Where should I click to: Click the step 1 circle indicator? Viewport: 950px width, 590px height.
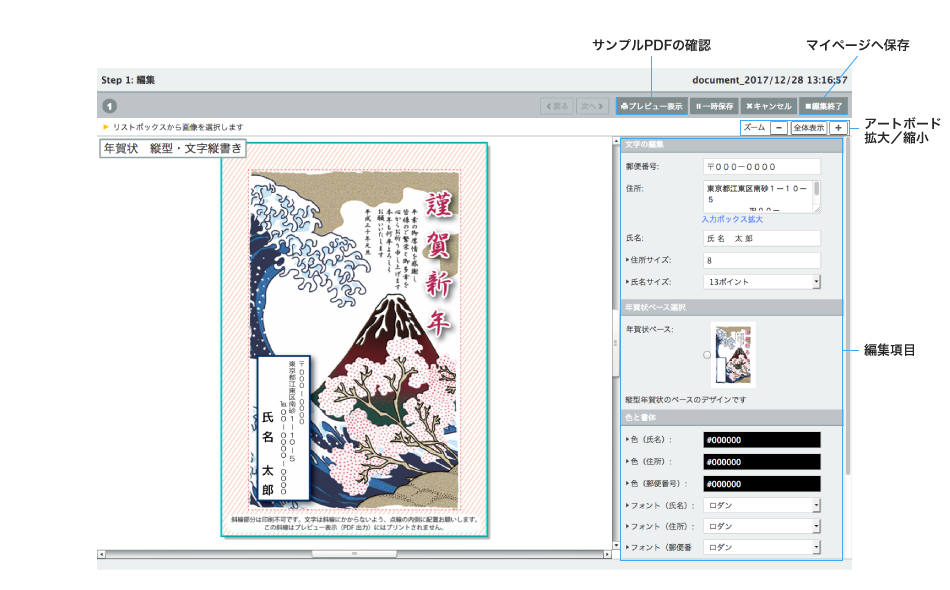109,106
